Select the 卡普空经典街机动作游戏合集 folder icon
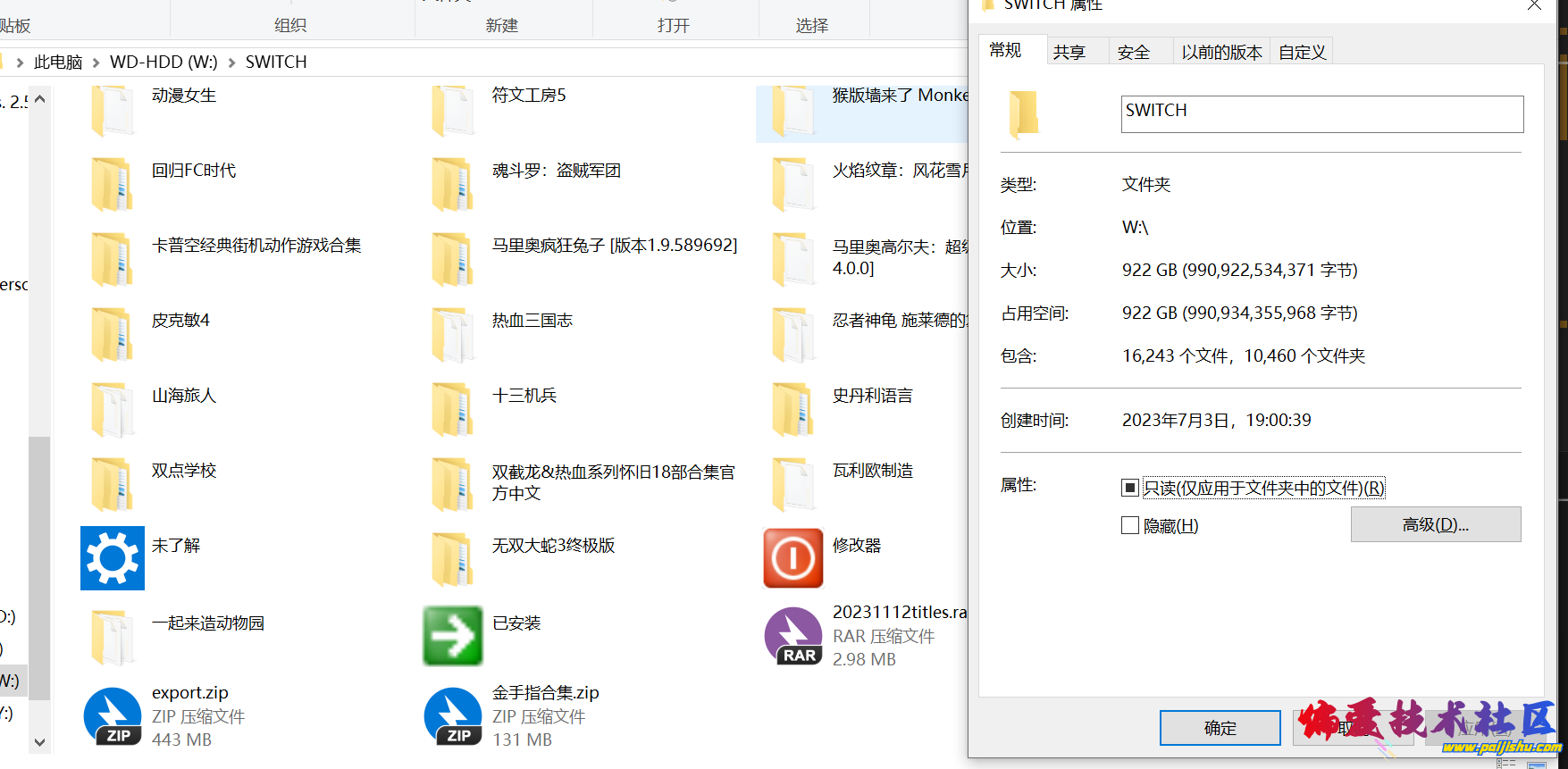 pos(113,259)
